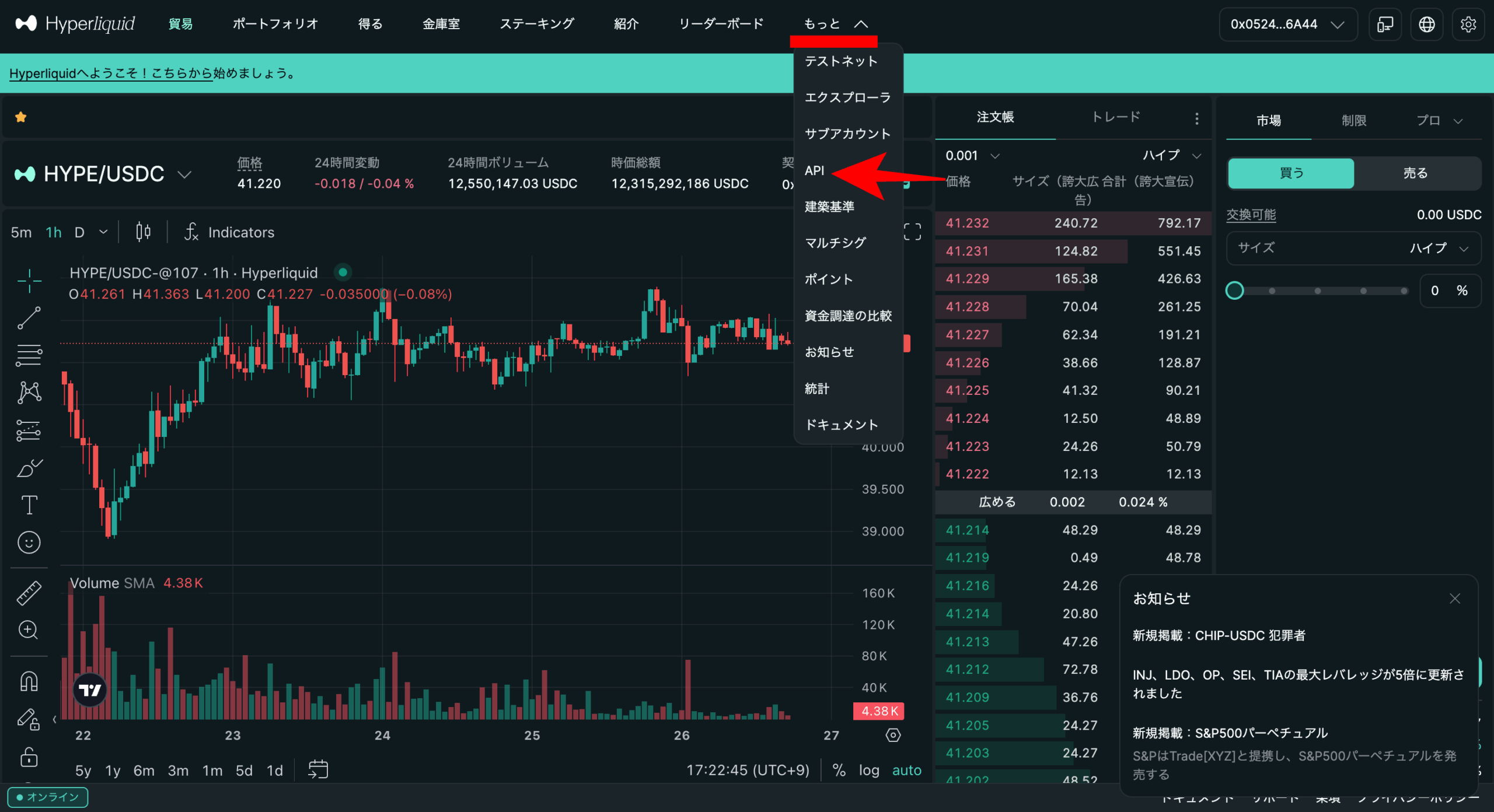Open the favorites star icon
1494x812 pixels.
tap(21, 117)
